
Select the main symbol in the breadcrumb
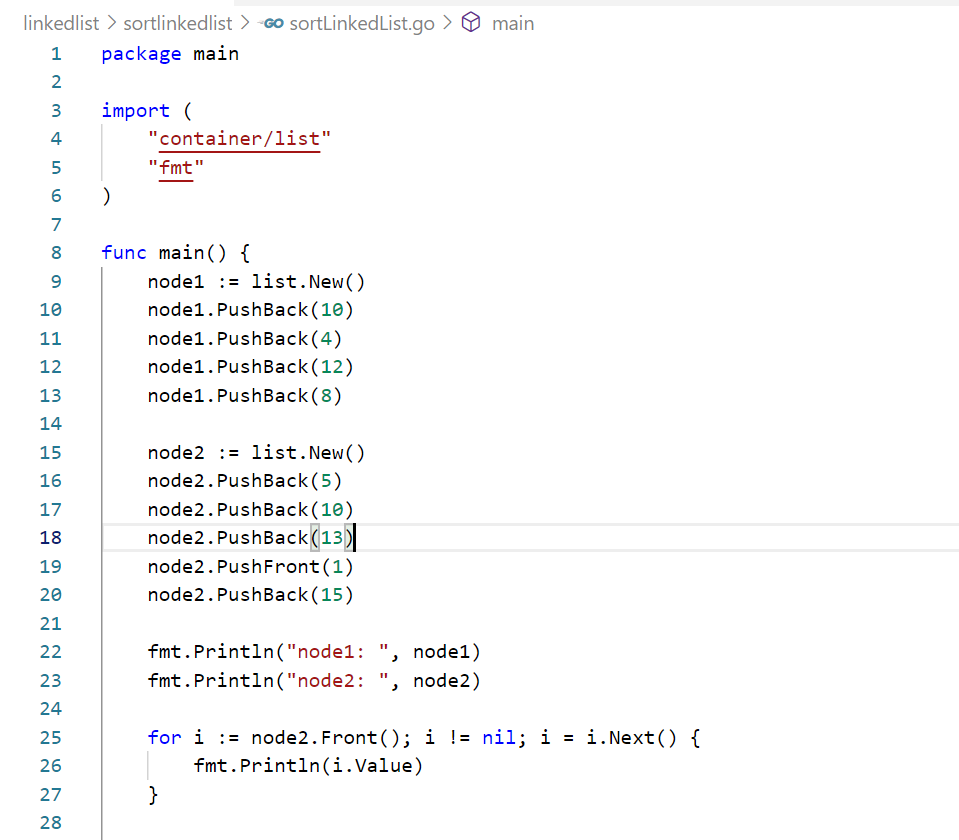point(513,22)
